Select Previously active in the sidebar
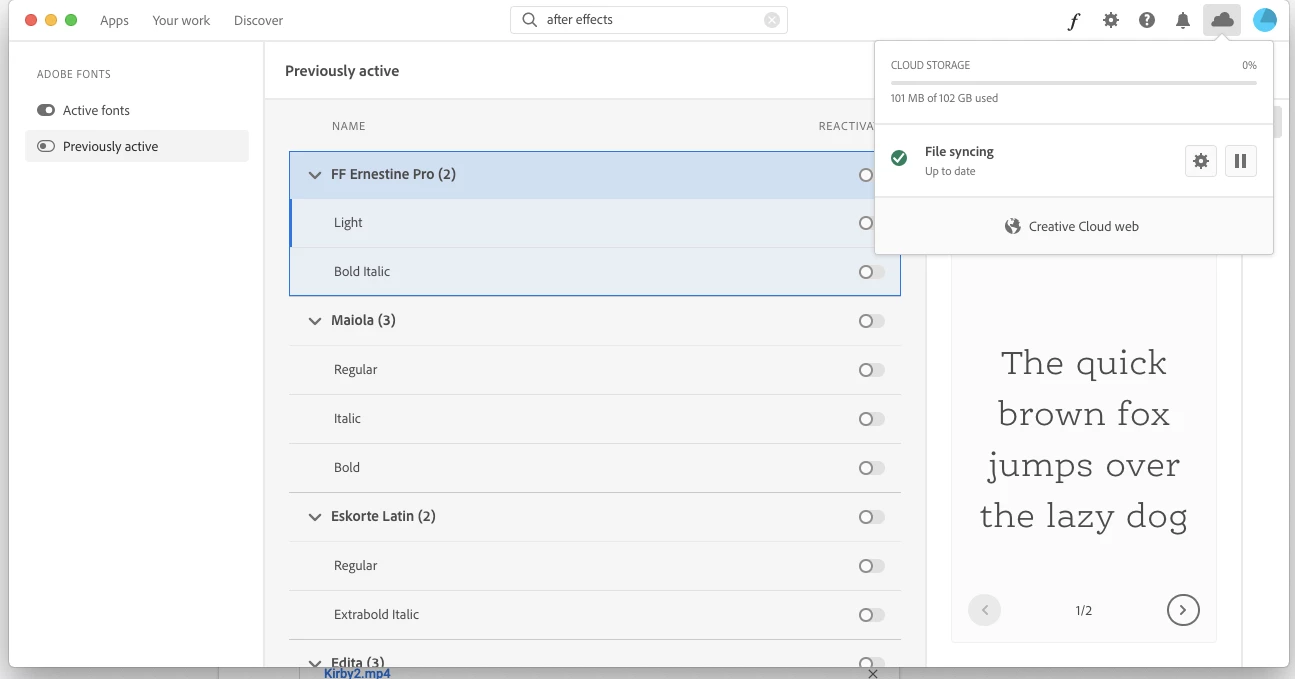The height and width of the screenshot is (679, 1295). (137, 146)
